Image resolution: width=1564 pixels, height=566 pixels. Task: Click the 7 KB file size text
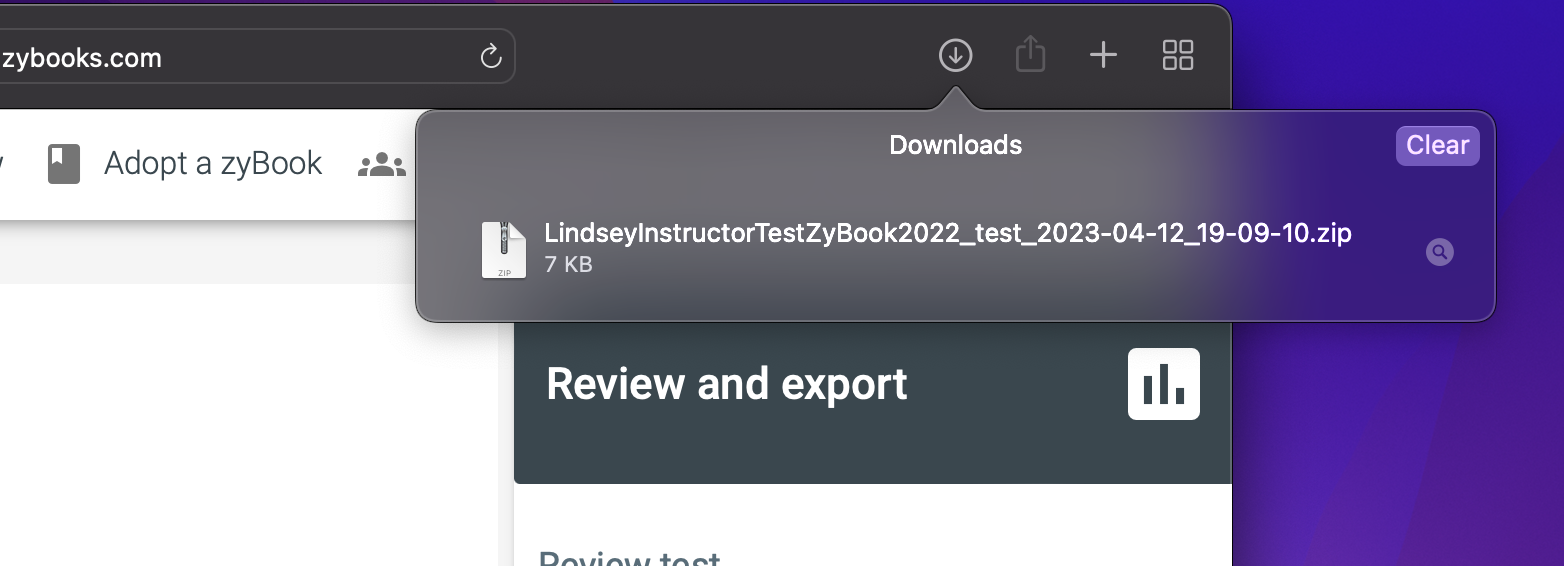tap(568, 265)
